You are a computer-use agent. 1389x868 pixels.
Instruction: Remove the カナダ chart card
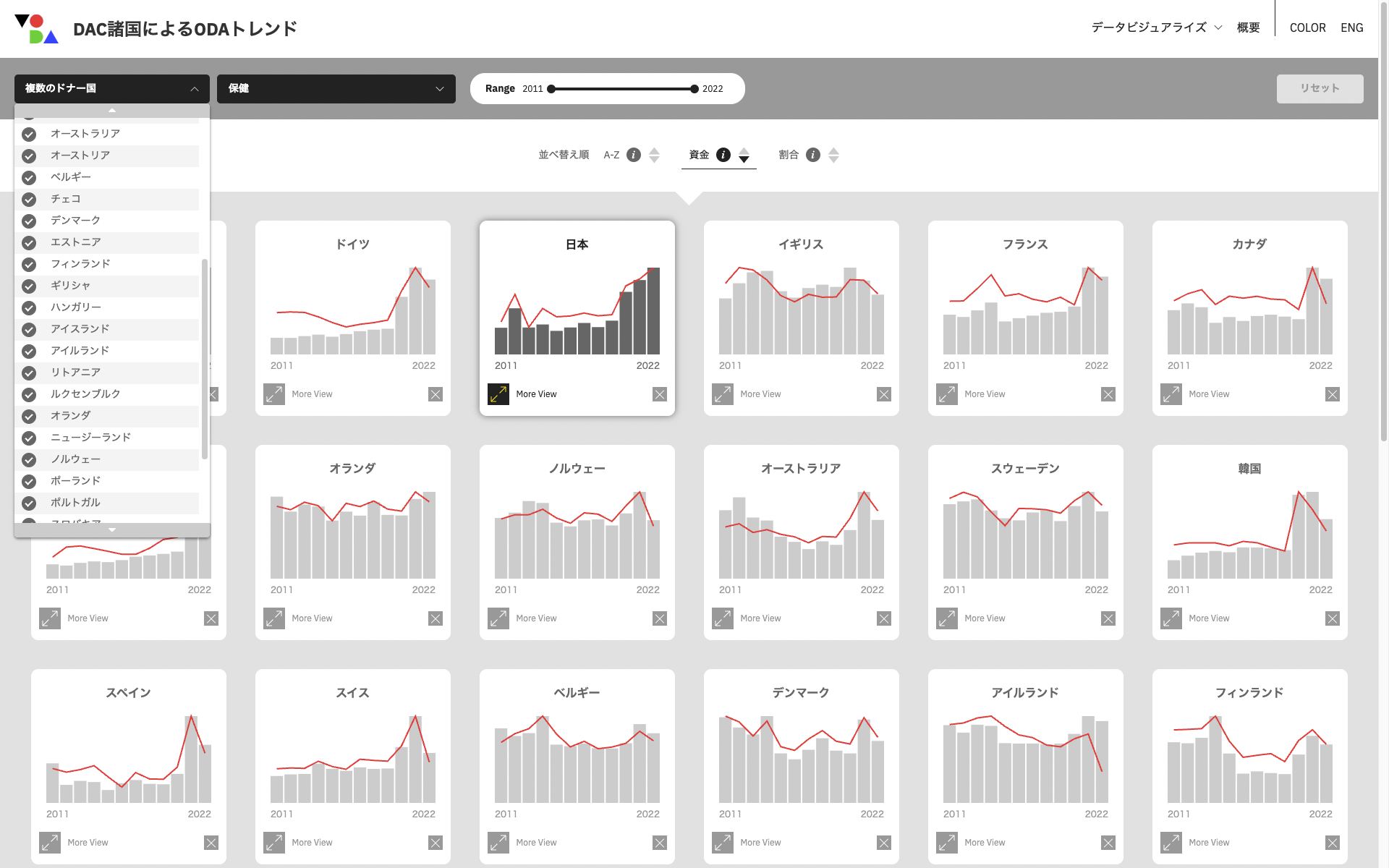point(1332,394)
